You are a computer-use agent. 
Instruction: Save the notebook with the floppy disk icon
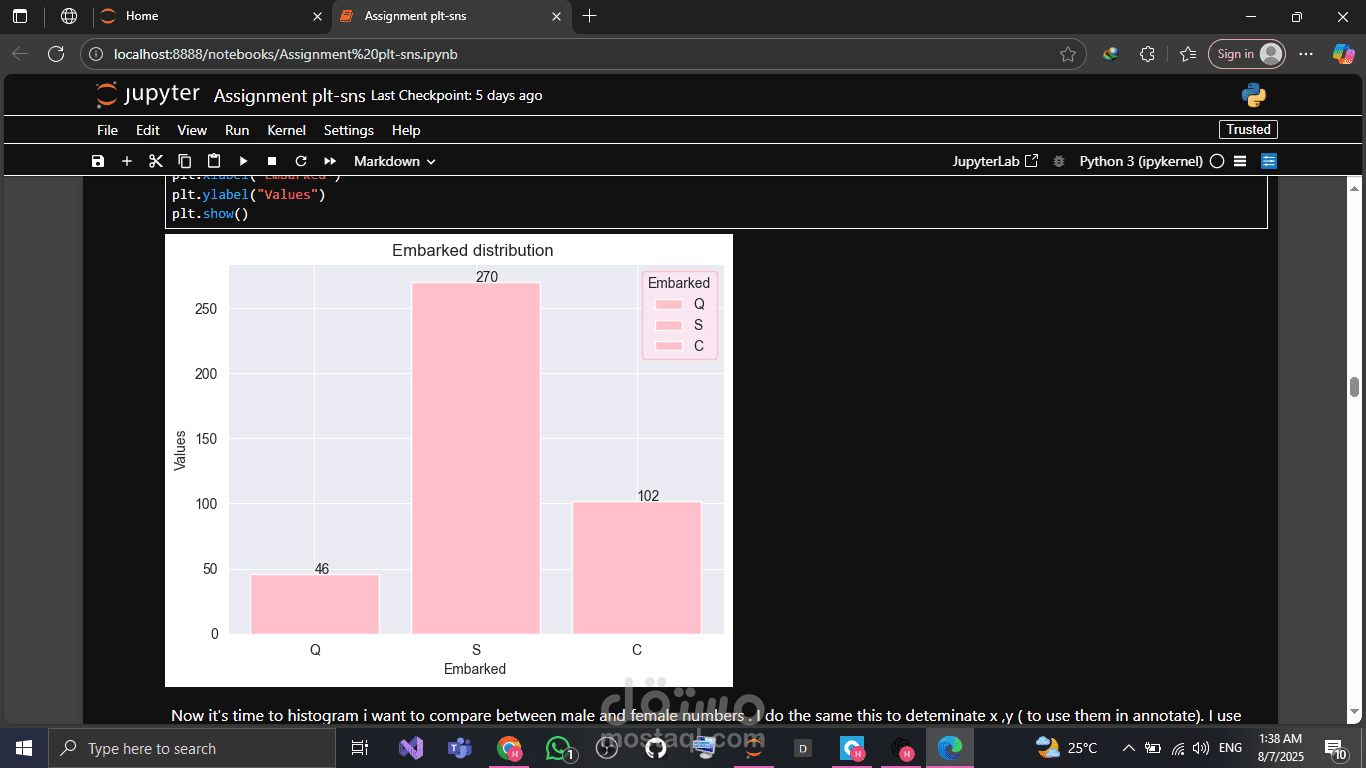[x=97, y=161]
